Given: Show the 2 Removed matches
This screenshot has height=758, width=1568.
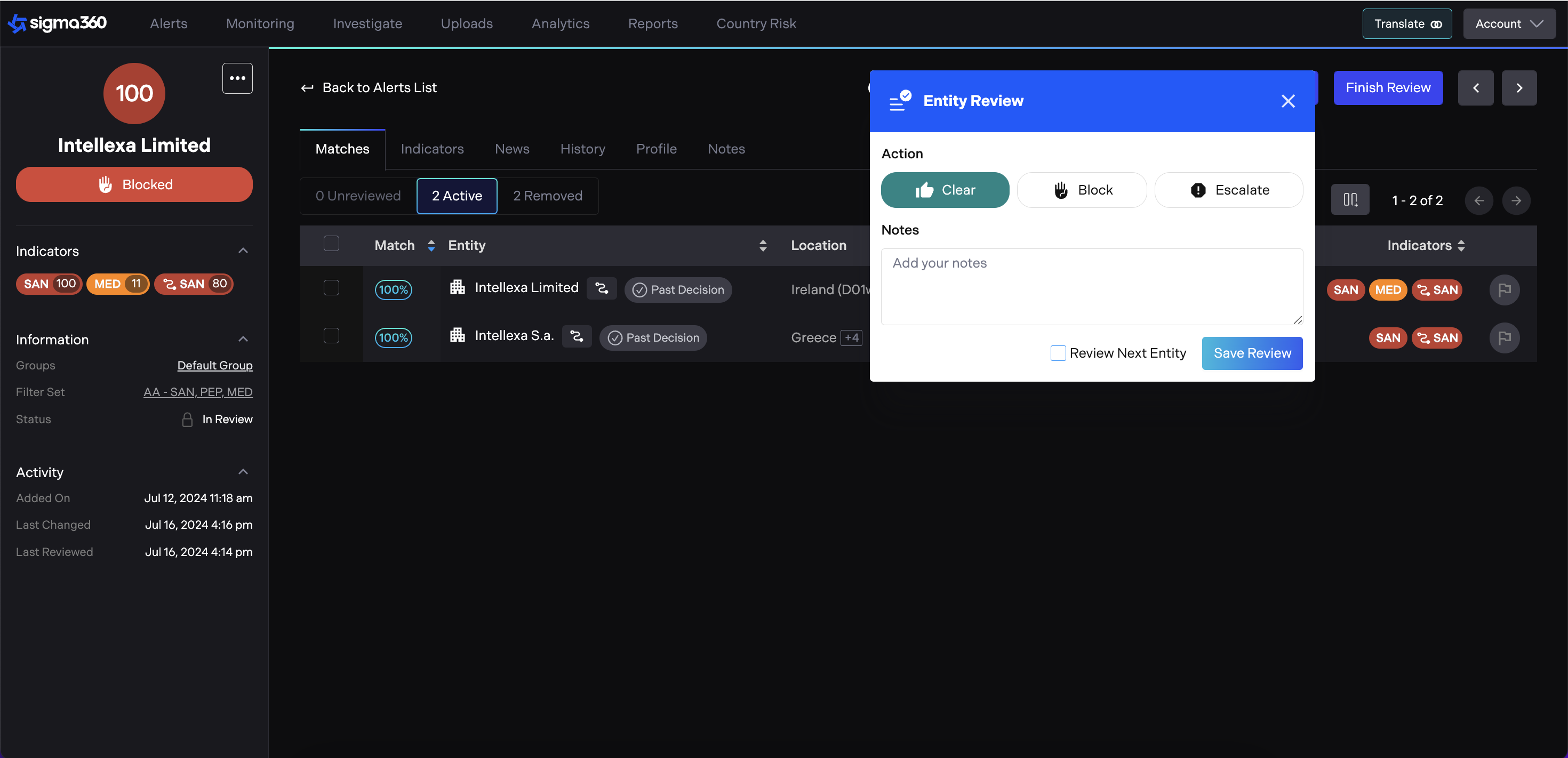Looking at the screenshot, I should click(x=547, y=196).
